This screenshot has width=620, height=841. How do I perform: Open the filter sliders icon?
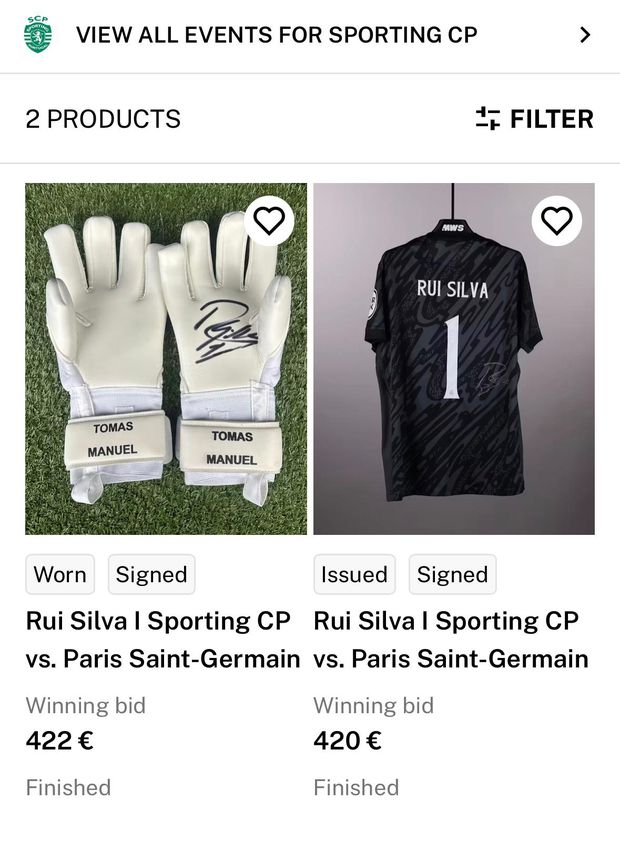click(x=488, y=119)
